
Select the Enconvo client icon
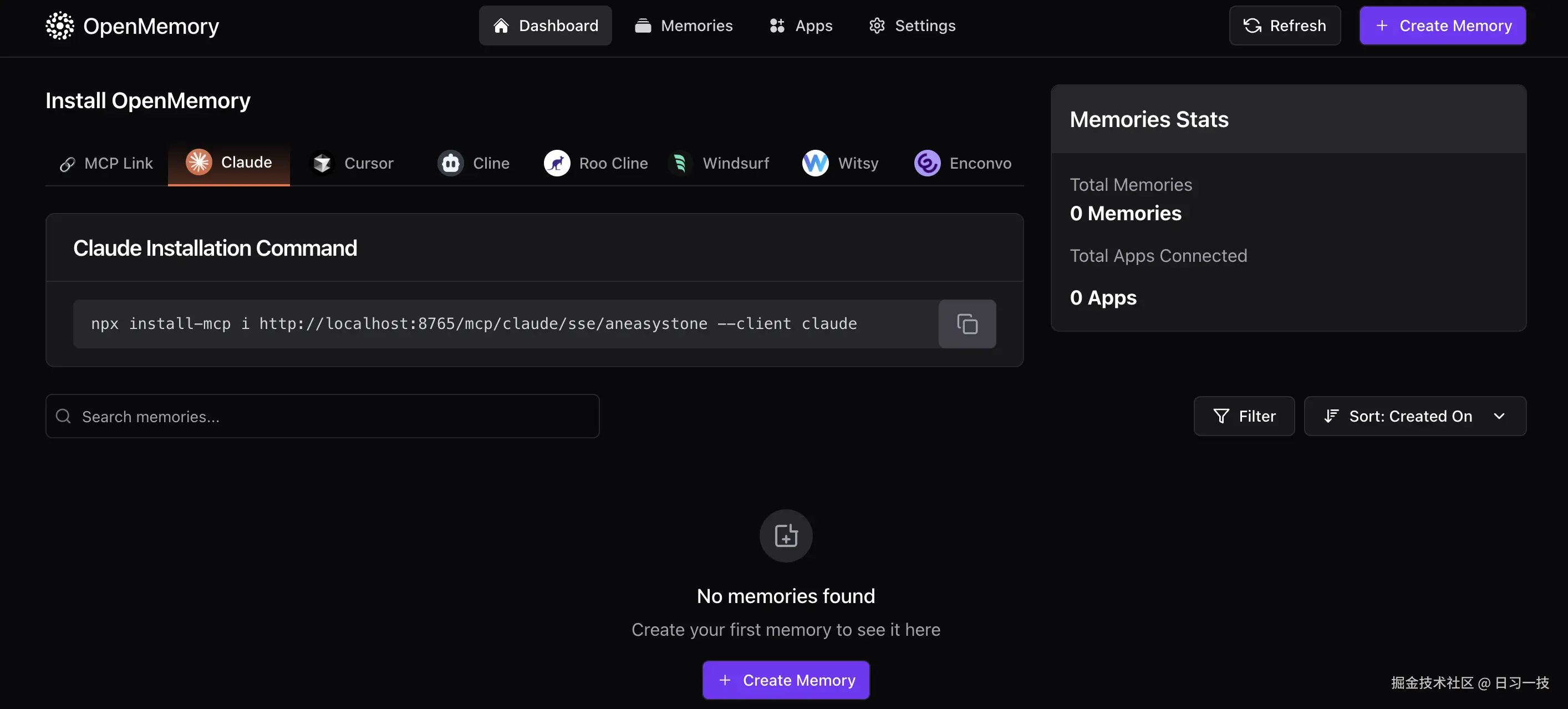(x=926, y=163)
